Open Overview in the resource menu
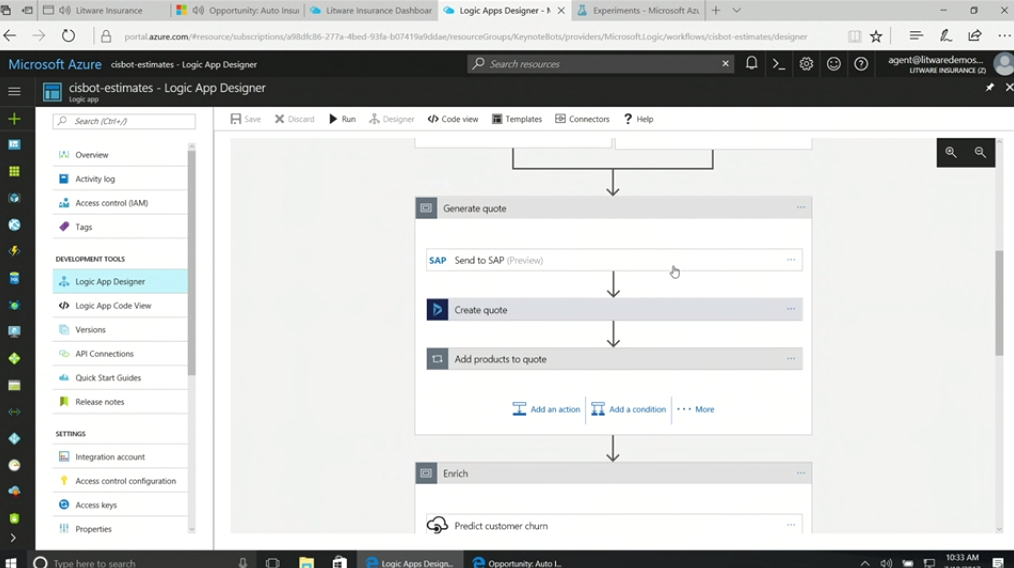This screenshot has width=1014, height=568. tap(120, 155)
